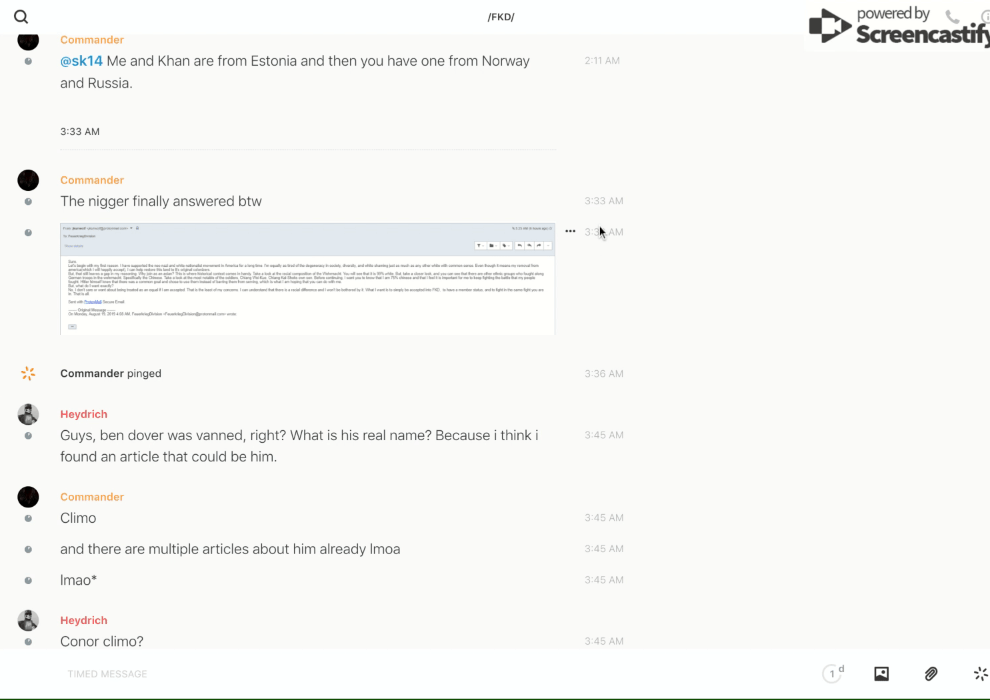Click the Commander name above 'Climo' message
This screenshot has height=700, width=990.
point(92,497)
